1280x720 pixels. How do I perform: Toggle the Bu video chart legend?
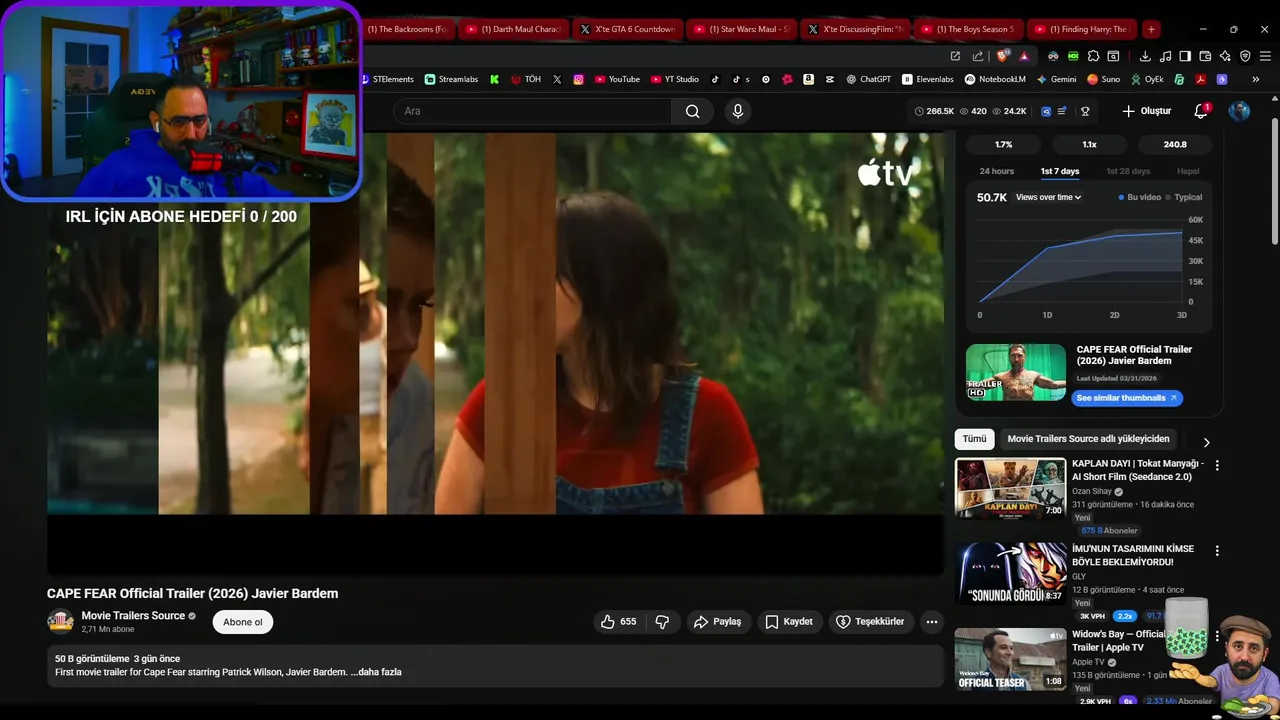(x=1140, y=198)
